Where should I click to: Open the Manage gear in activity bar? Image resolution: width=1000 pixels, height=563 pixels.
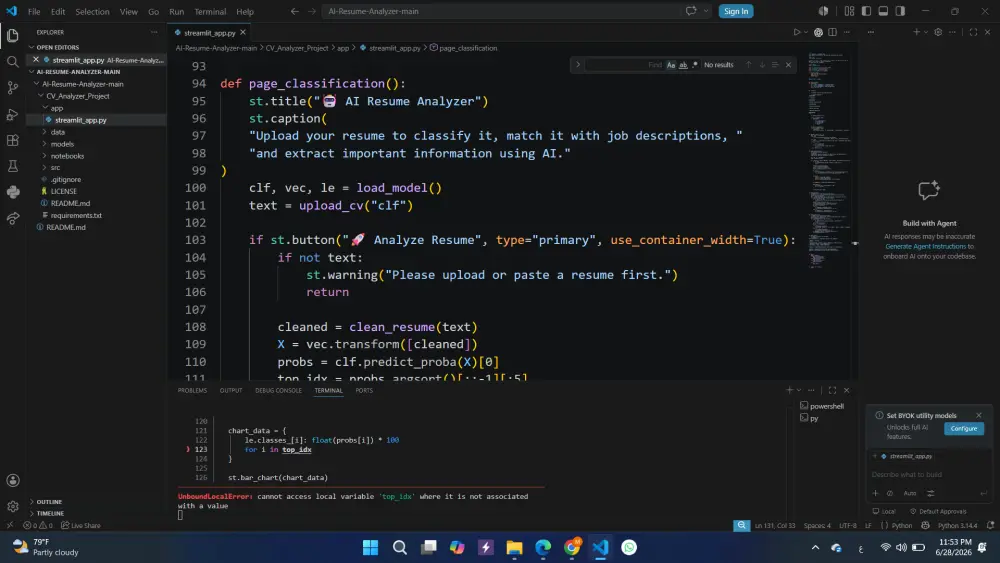tap(13, 506)
